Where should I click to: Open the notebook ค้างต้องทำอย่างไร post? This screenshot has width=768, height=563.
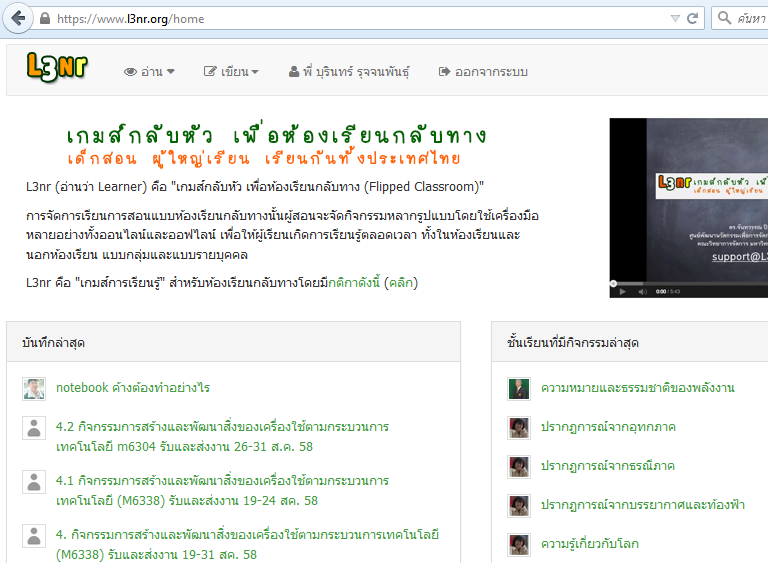pos(133,388)
